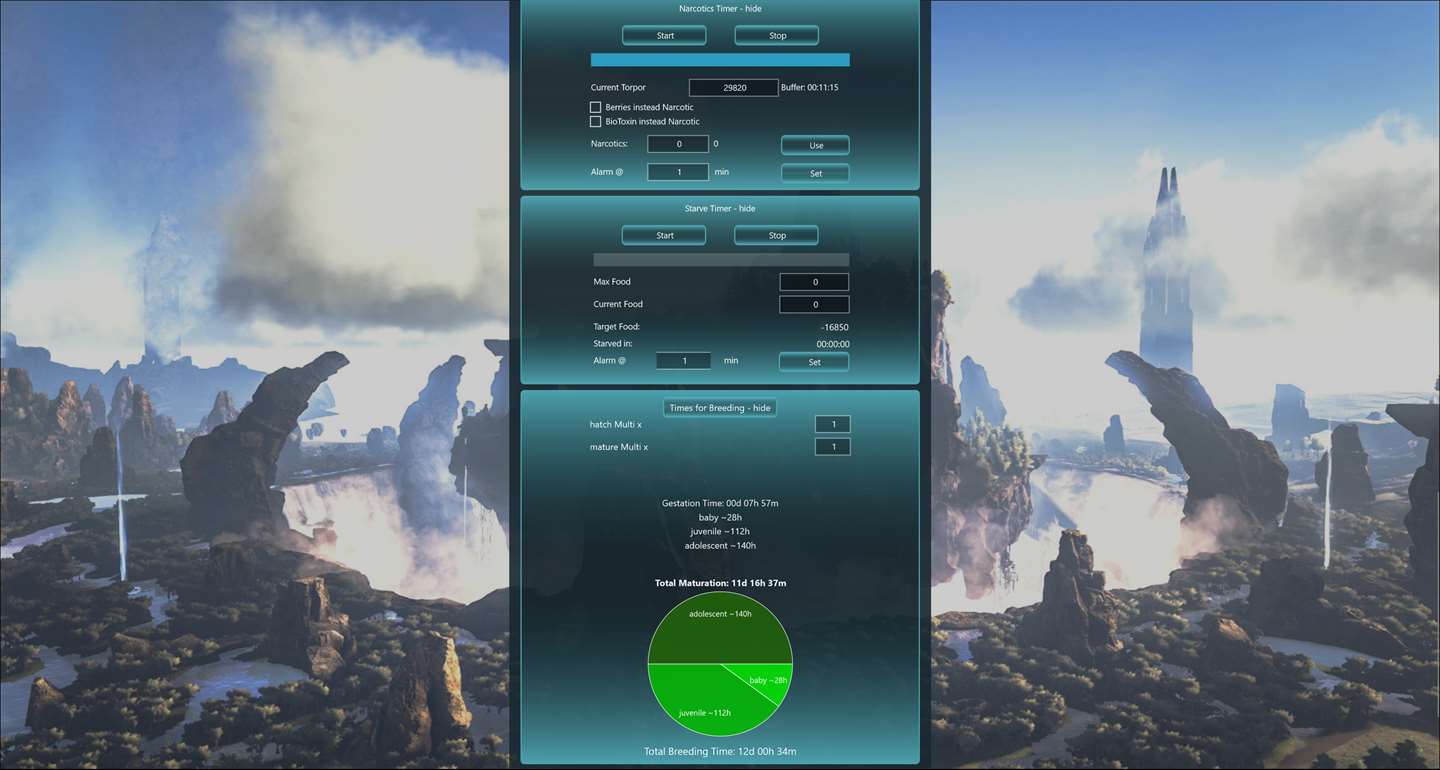Click the Narcotics: label
Screen dimensions: 1440x770
609,144
